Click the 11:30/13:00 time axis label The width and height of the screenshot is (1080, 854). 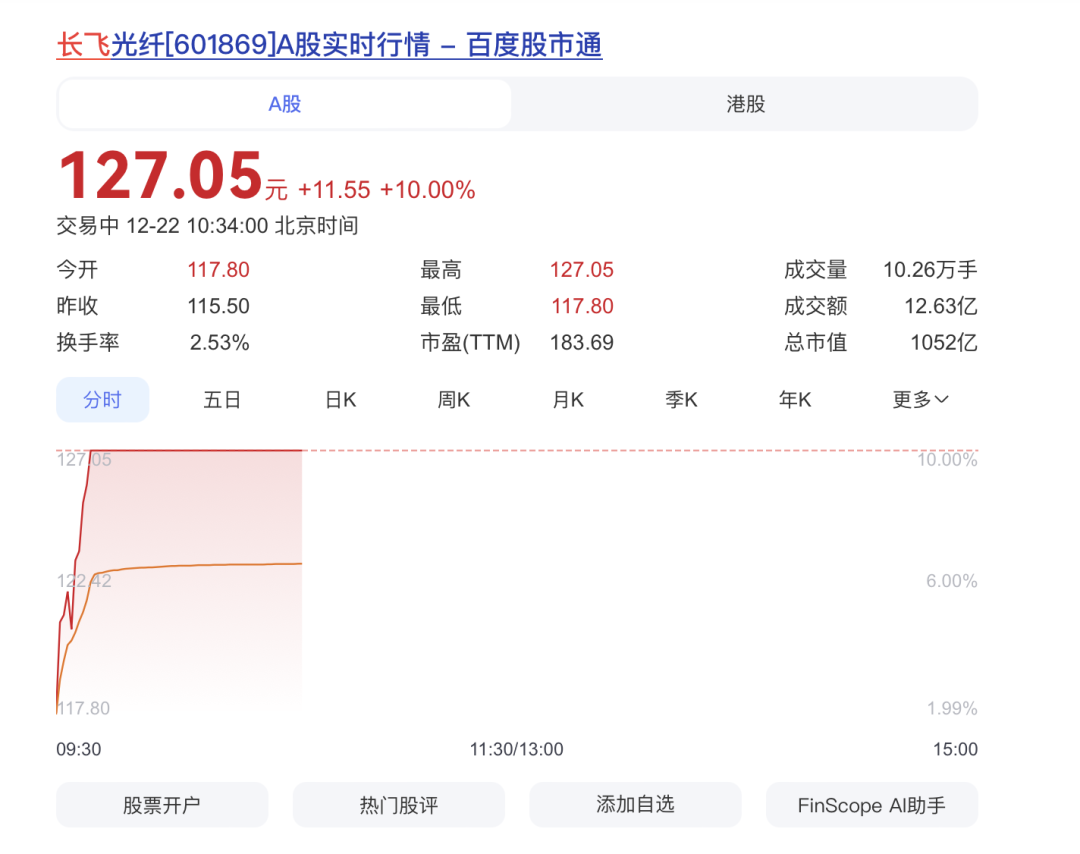click(517, 749)
